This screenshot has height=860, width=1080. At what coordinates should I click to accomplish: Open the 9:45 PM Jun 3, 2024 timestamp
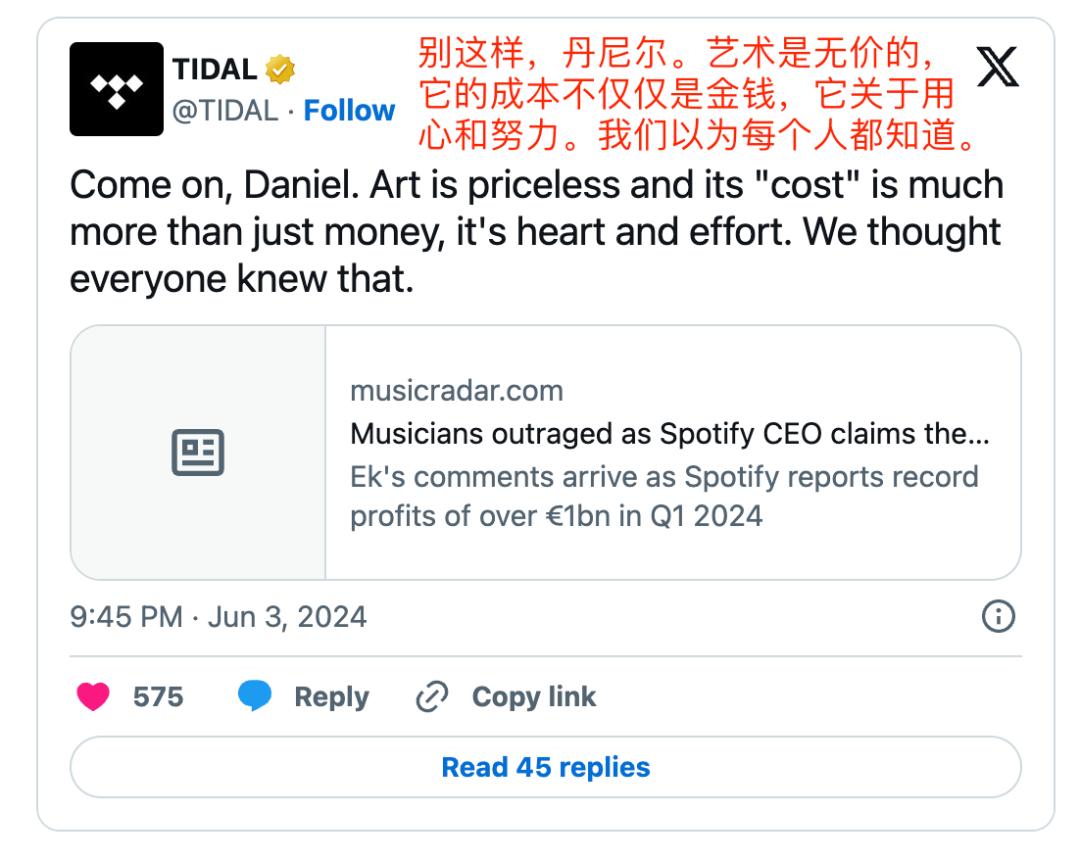[x=218, y=617]
